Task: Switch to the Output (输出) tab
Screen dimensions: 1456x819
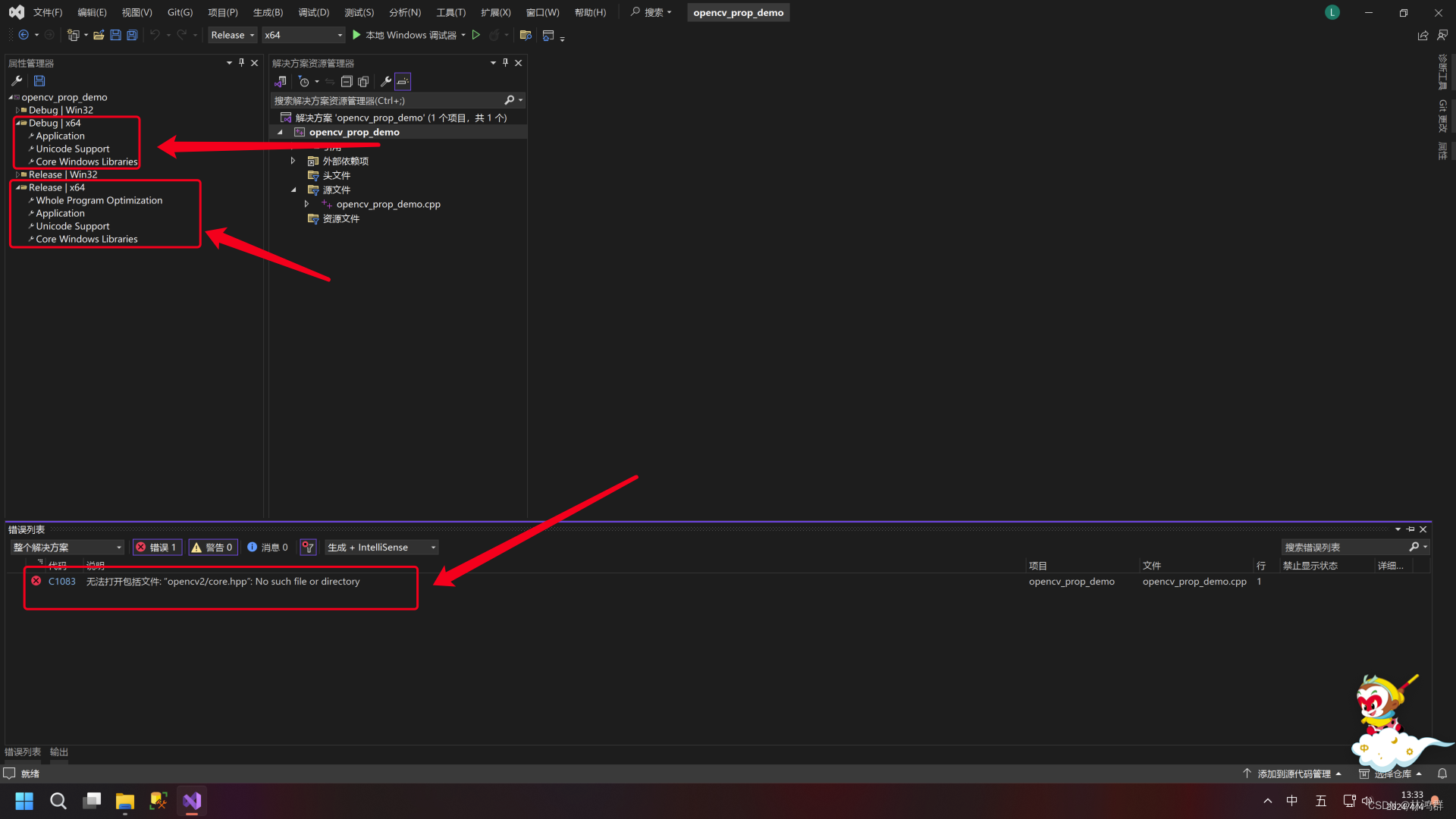Action: coord(59,752)
